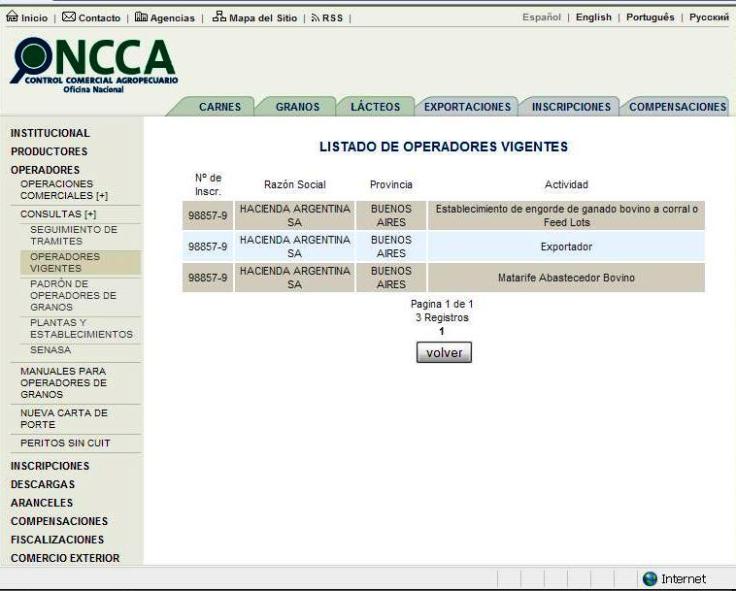
Task: Click the Exportador activity cell
Action: 566,246
